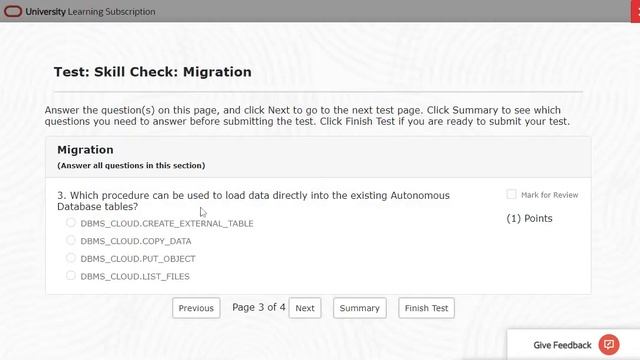Click the red close button at top right

pos(636,11)
